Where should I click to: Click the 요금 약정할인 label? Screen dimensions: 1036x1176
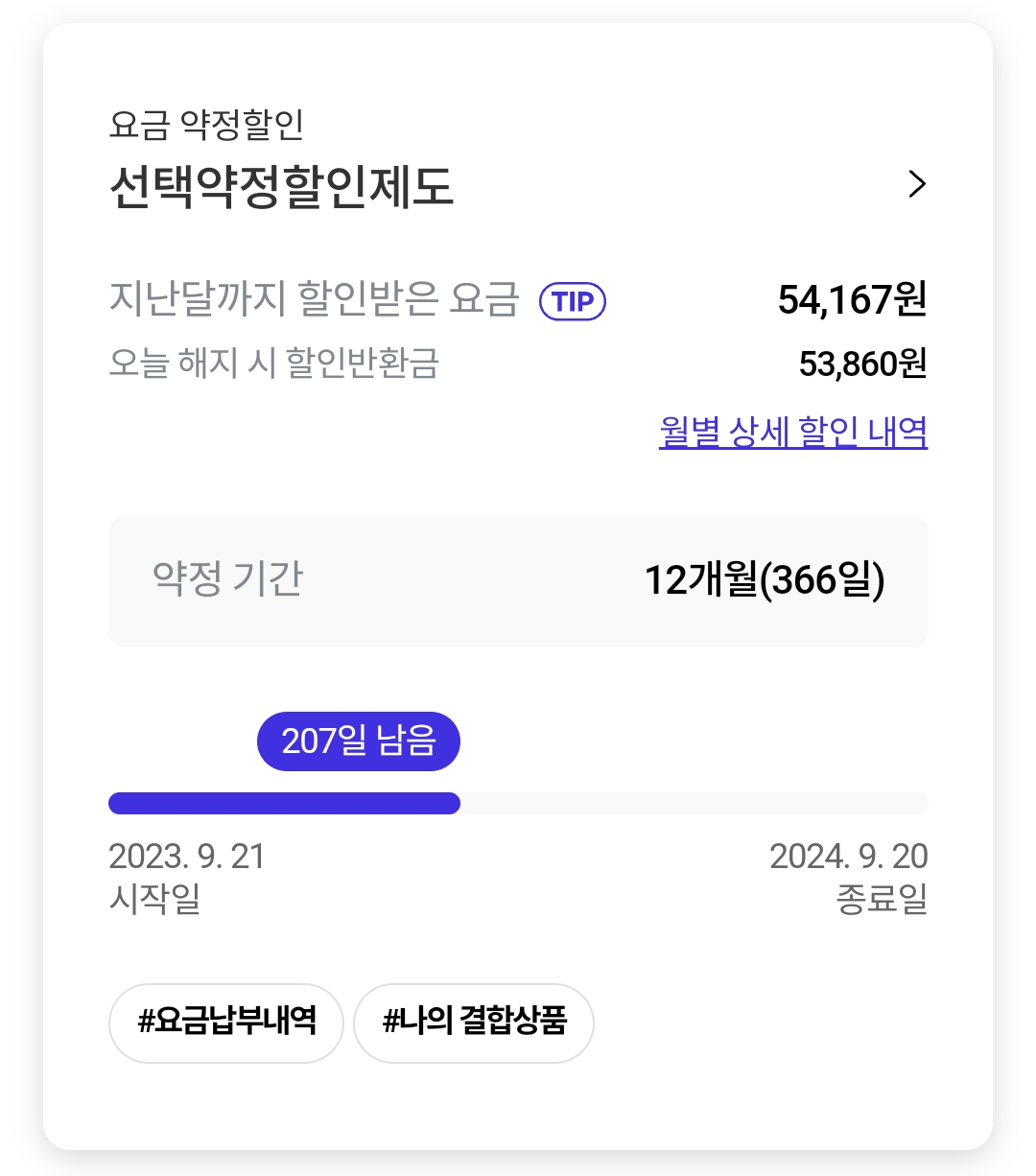(206, 125)
